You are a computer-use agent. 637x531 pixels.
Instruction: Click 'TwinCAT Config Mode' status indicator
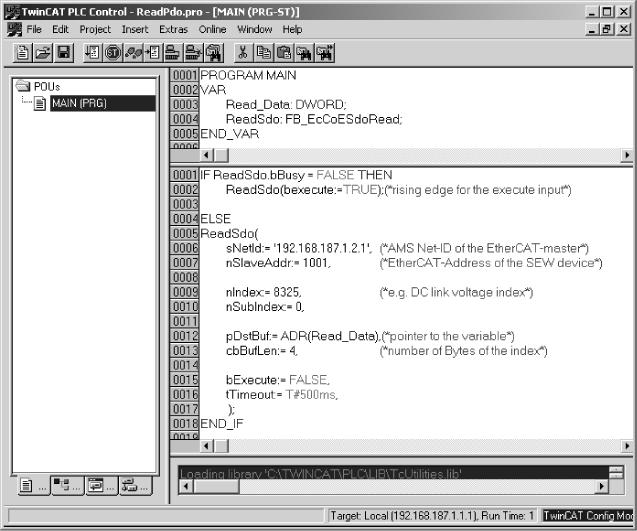click(x=588, y=516)
